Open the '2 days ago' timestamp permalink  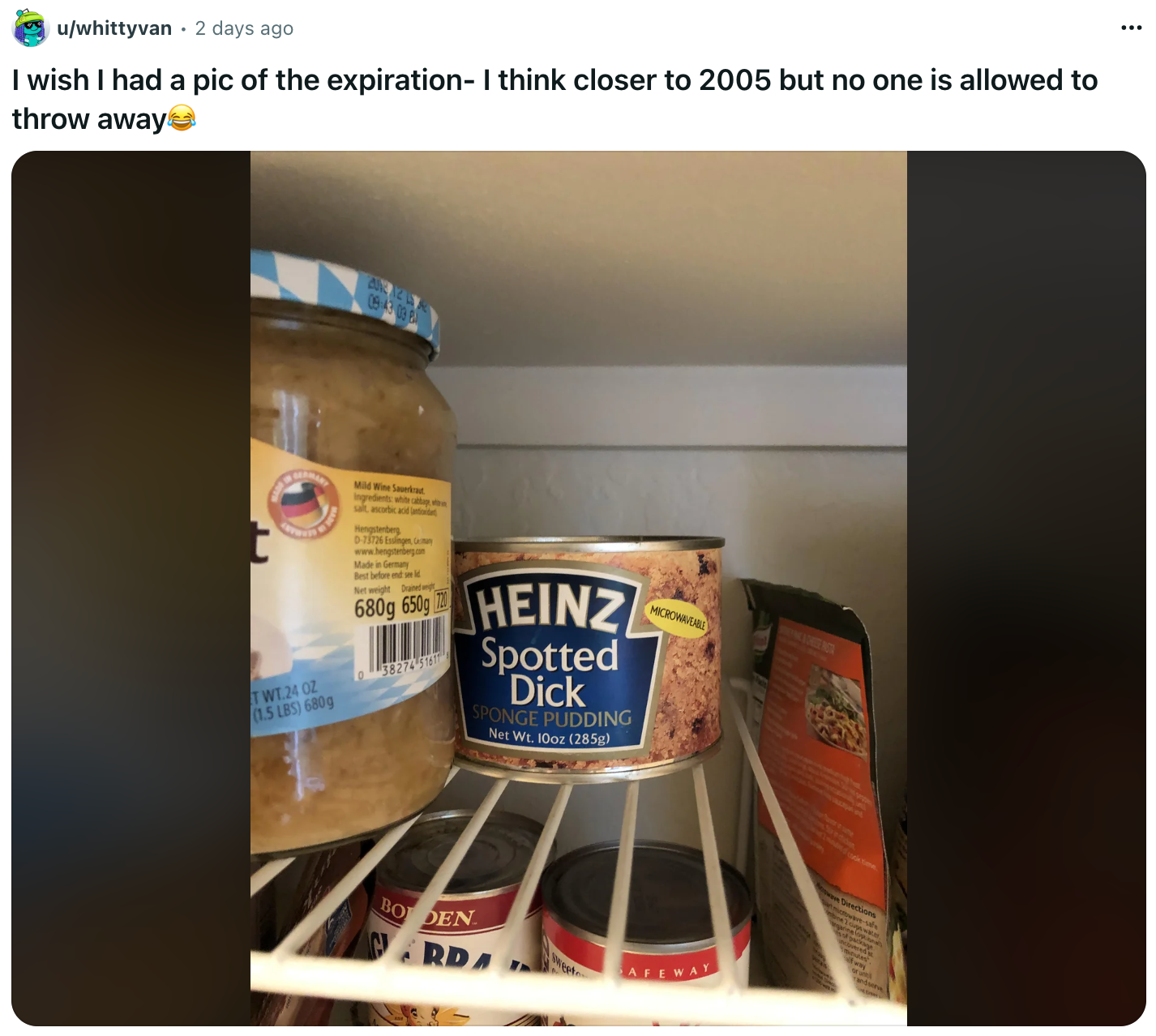pos(244,28)
